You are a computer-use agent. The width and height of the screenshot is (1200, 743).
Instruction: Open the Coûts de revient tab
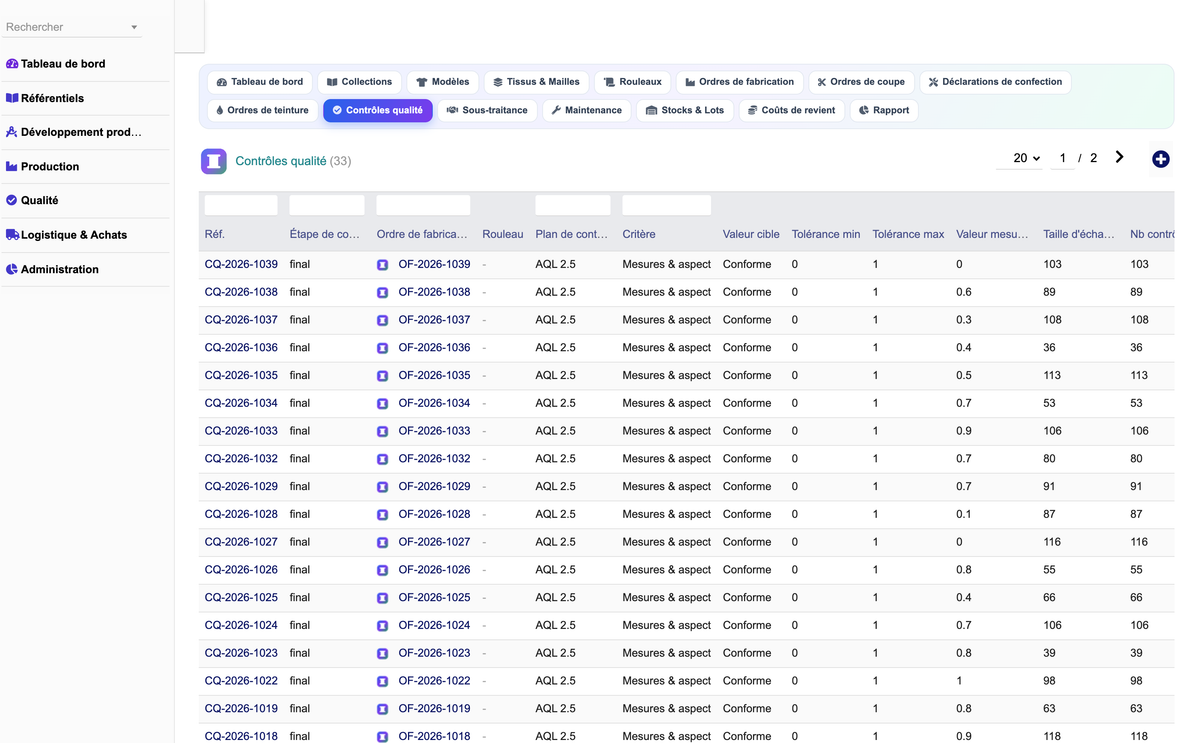pos(792,110)
